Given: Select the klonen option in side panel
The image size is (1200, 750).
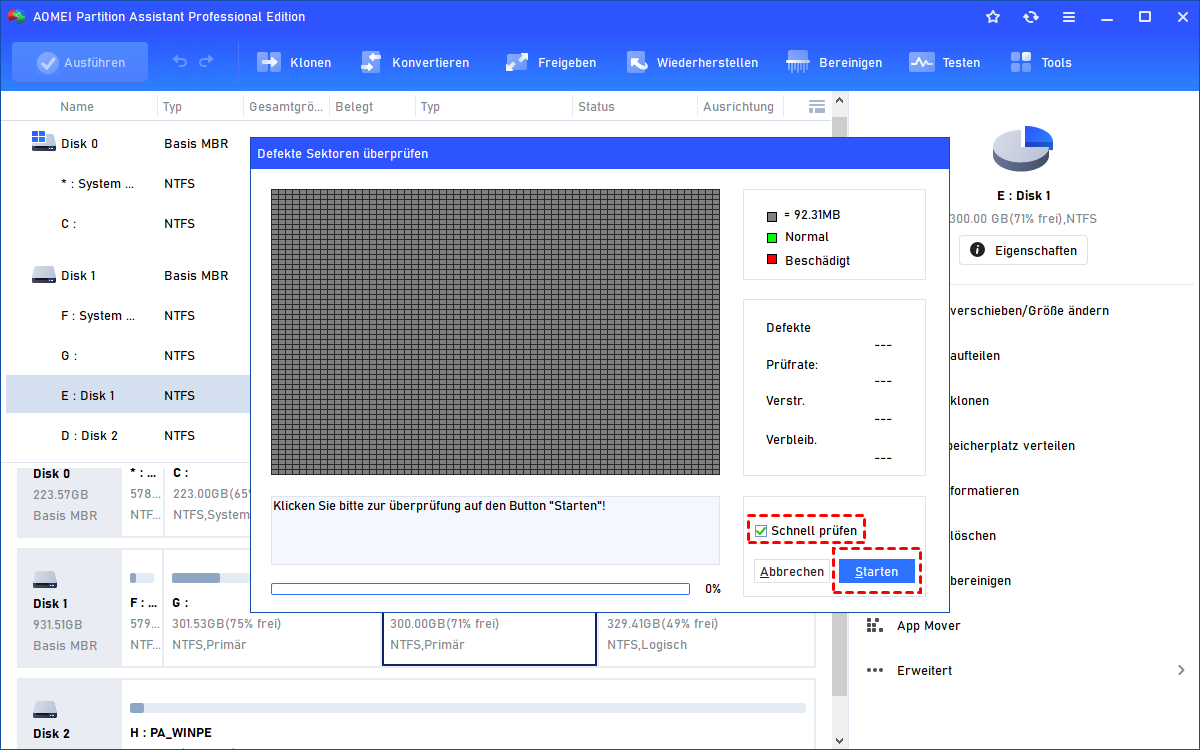Looking at the screenshot, I should pos(970,401).
